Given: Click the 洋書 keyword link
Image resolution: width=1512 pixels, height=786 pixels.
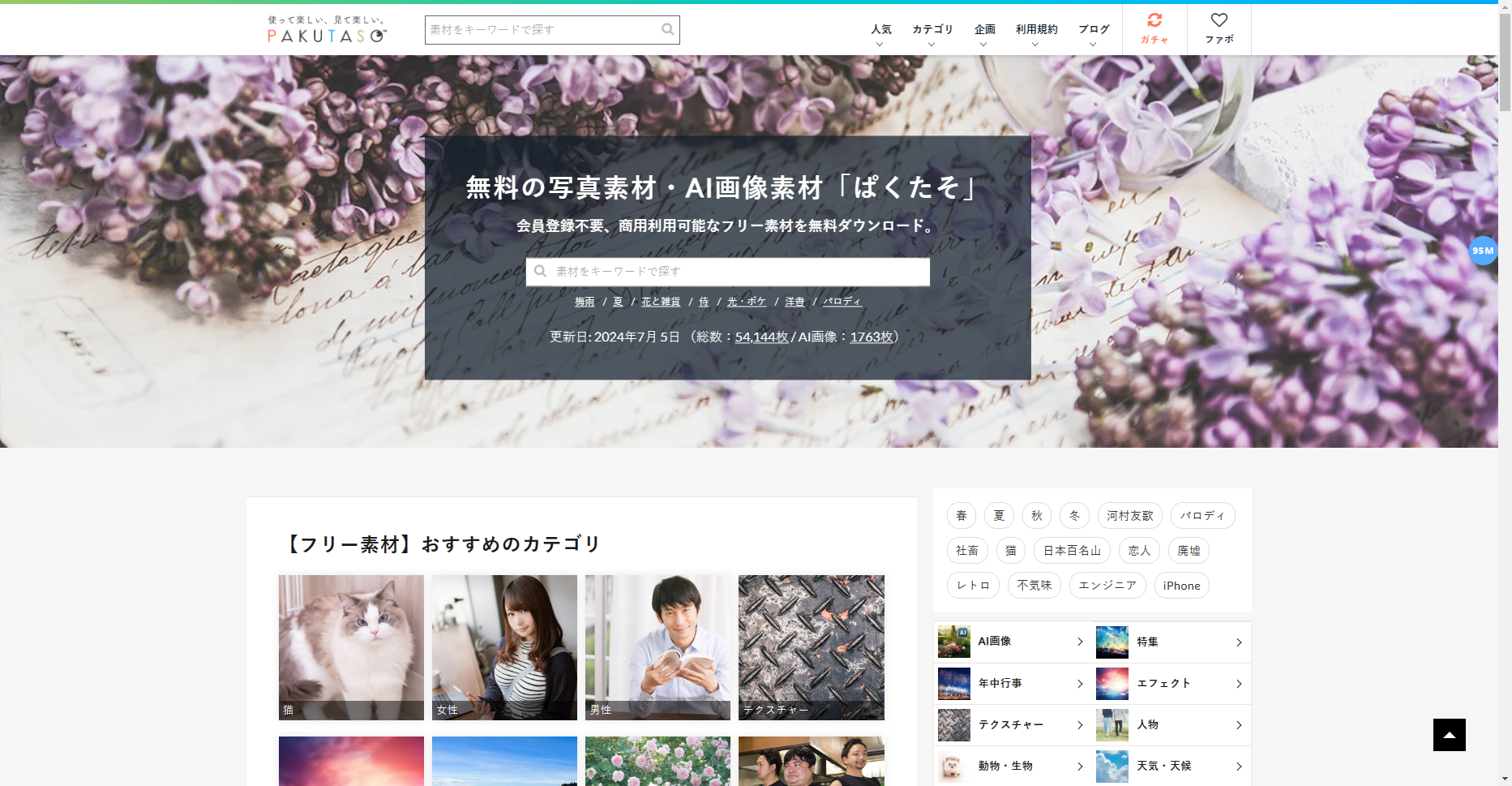Looking at the screenshot, I should pyautogui.click(x=795, y=302).
